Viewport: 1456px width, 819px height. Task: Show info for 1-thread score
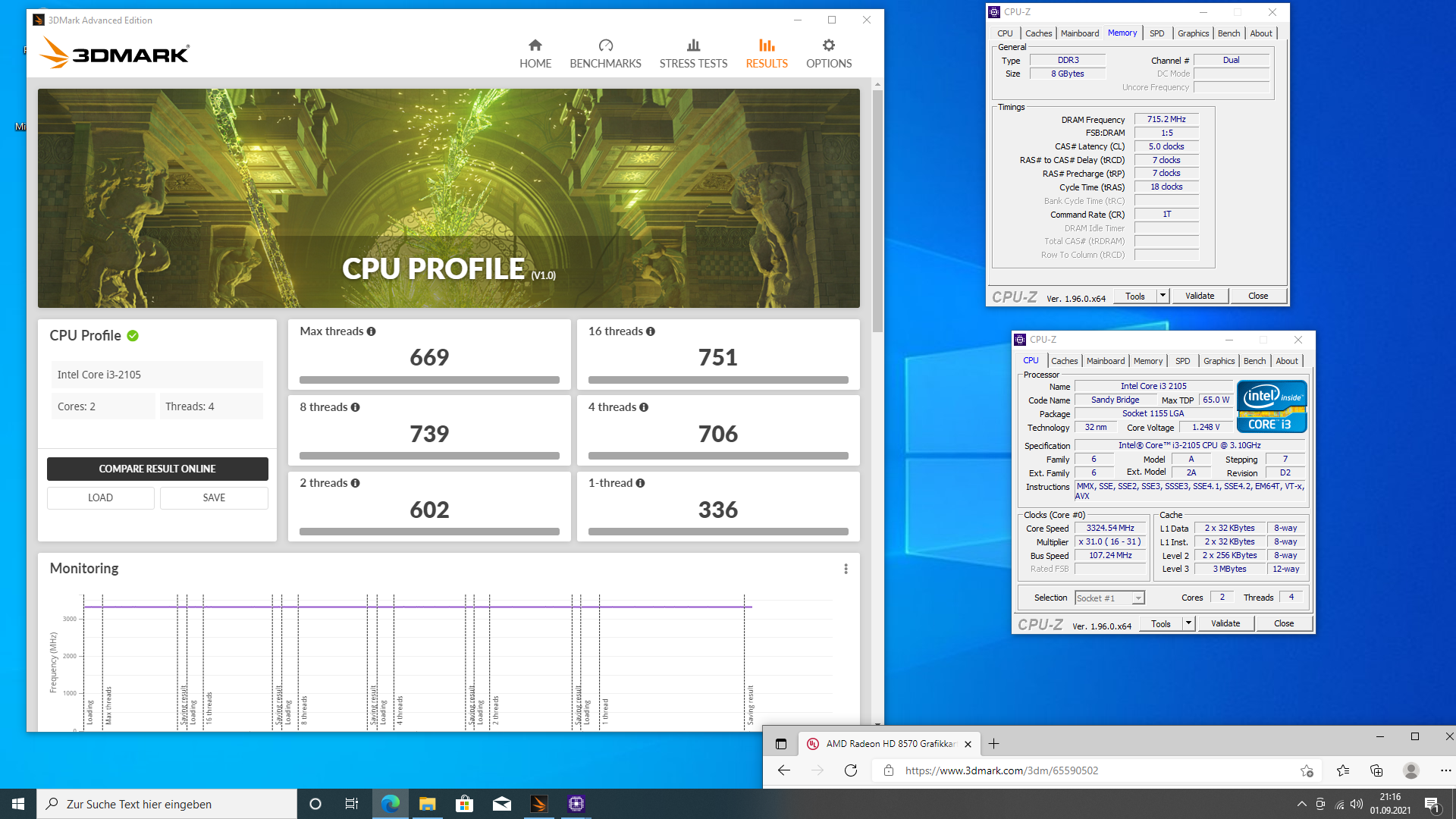point(640,483)
